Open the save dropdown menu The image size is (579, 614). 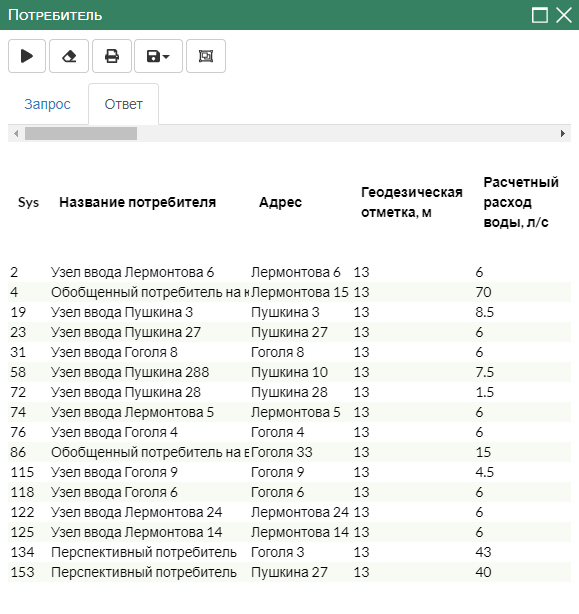coord(158,56)
